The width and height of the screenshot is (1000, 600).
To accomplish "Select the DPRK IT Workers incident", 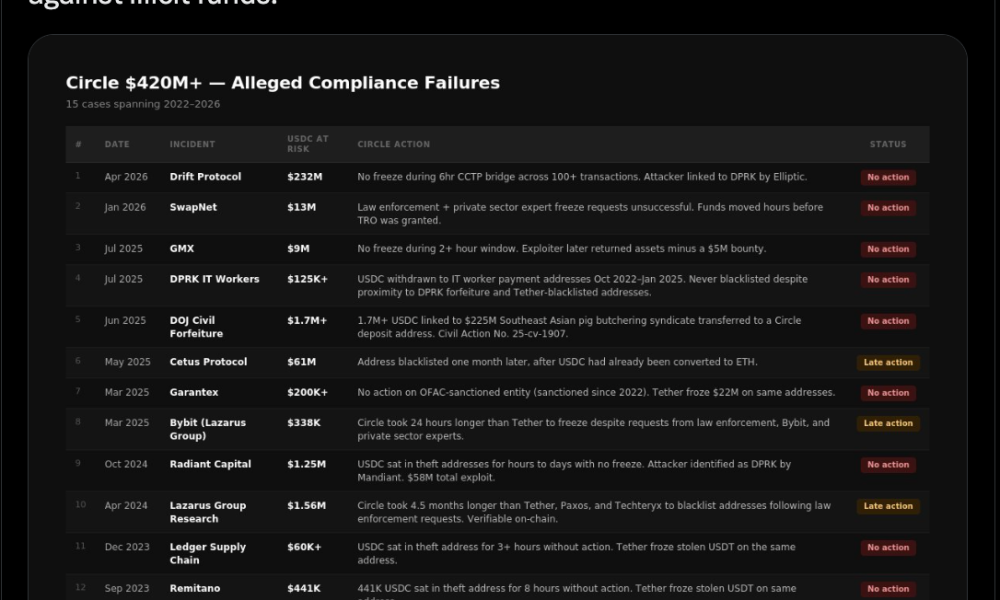I will (214, 279).
